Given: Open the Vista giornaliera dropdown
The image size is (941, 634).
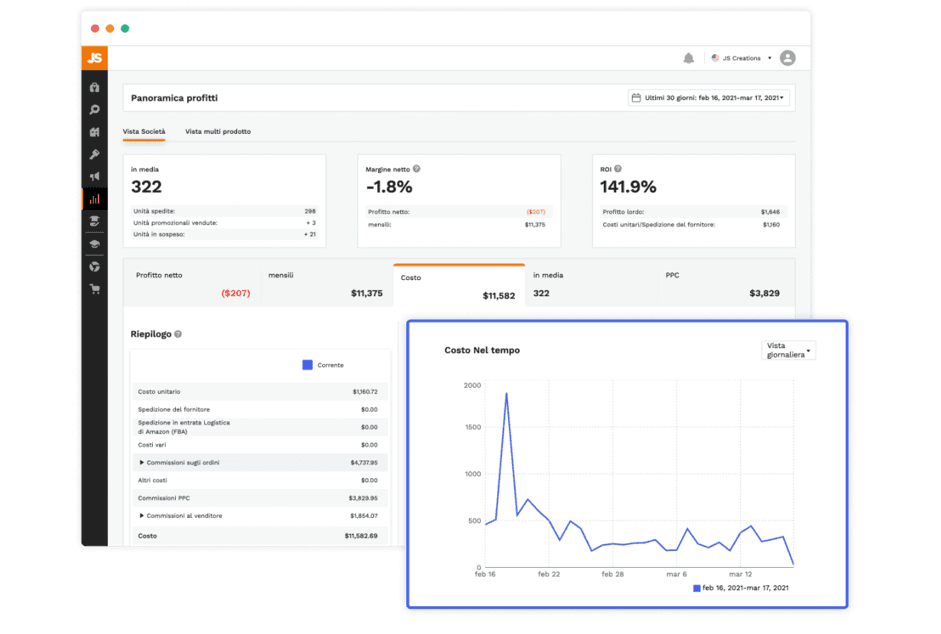Looking at the screenshot, I should pos(789,350).
